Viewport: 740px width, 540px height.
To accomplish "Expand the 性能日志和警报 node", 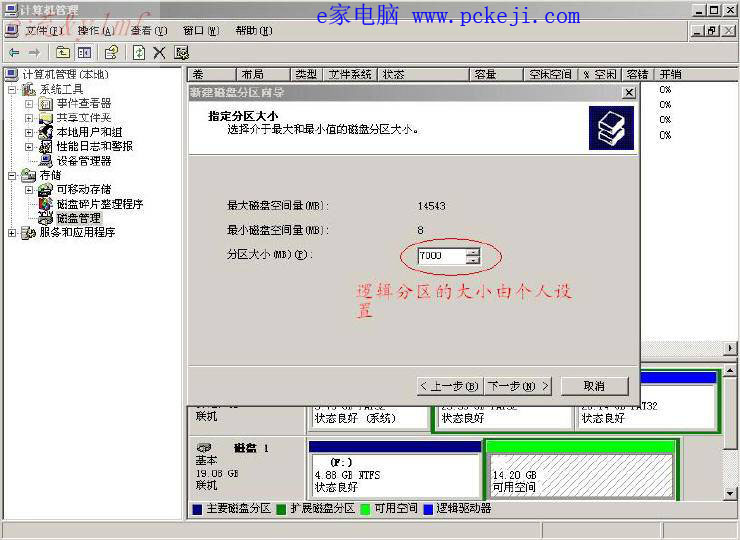I will coord(29,146).
